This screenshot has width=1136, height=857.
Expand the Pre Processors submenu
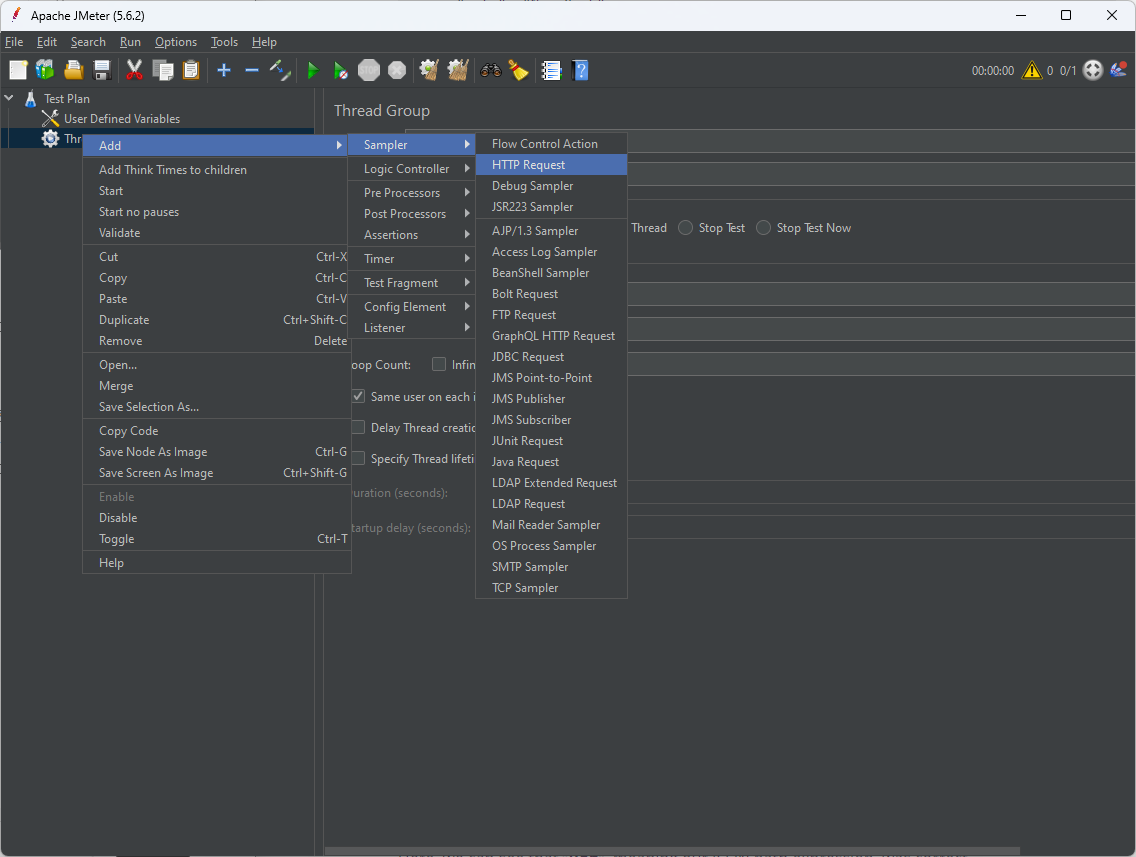pos(412,193)
